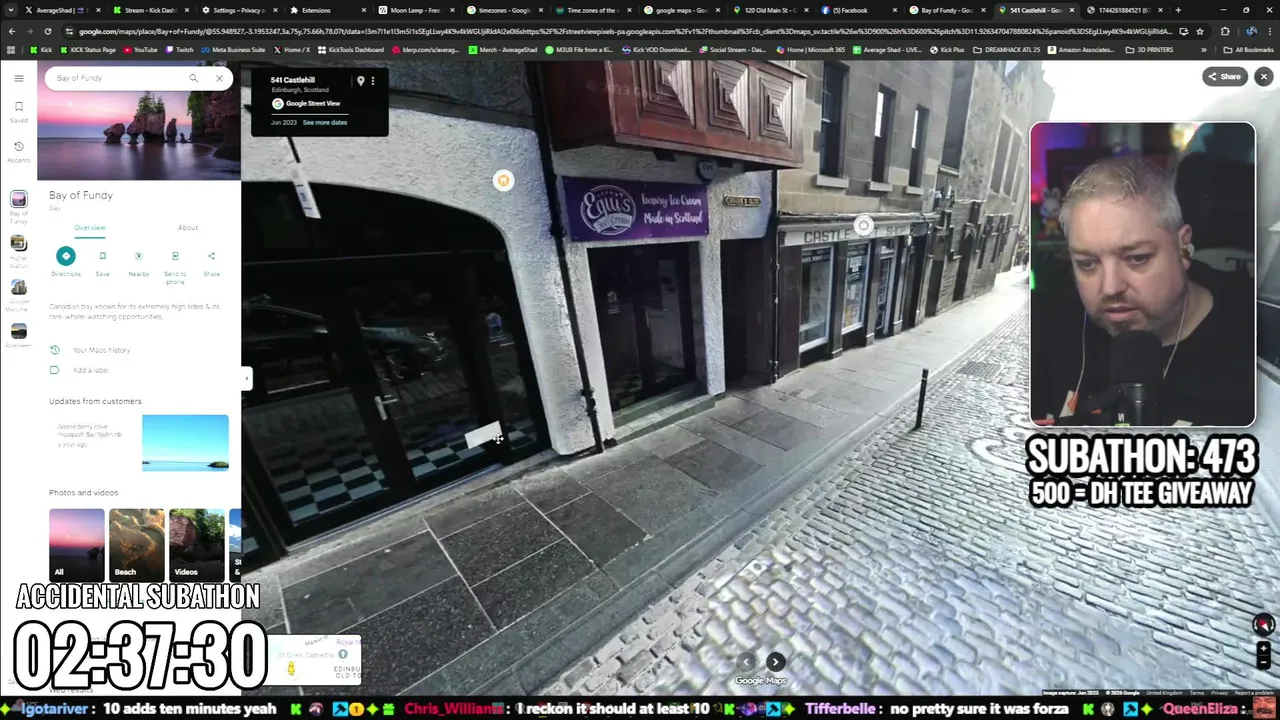Click the place marker above Castle shop
The image size is (1280, 720).
[863, 226]
